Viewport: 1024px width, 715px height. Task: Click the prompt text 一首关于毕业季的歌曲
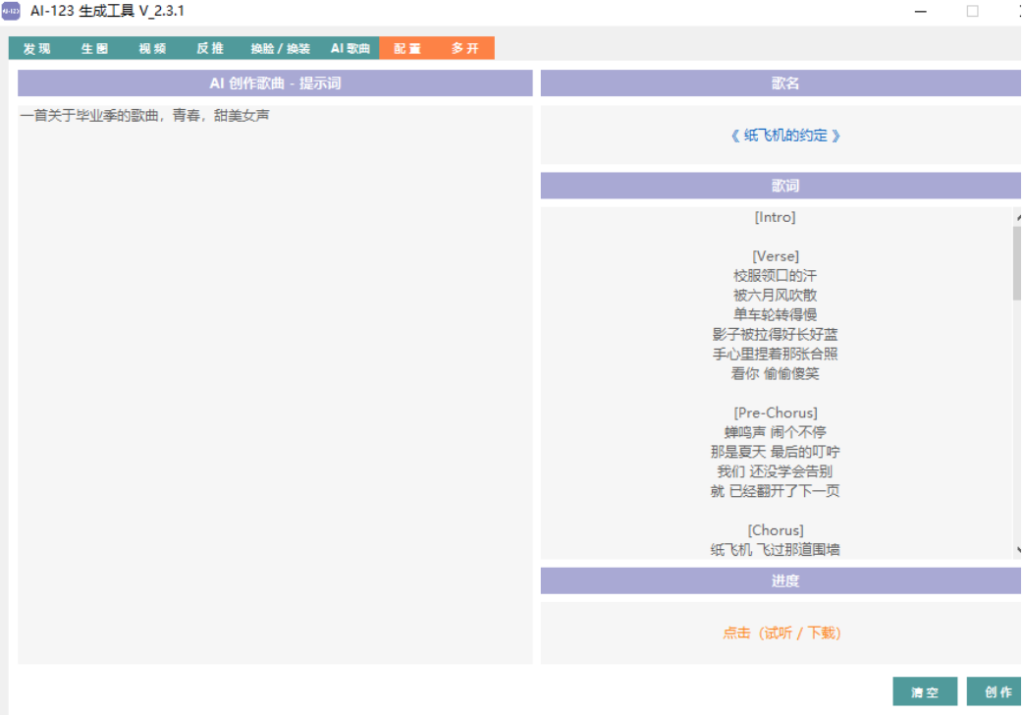[x=89, y=116]
